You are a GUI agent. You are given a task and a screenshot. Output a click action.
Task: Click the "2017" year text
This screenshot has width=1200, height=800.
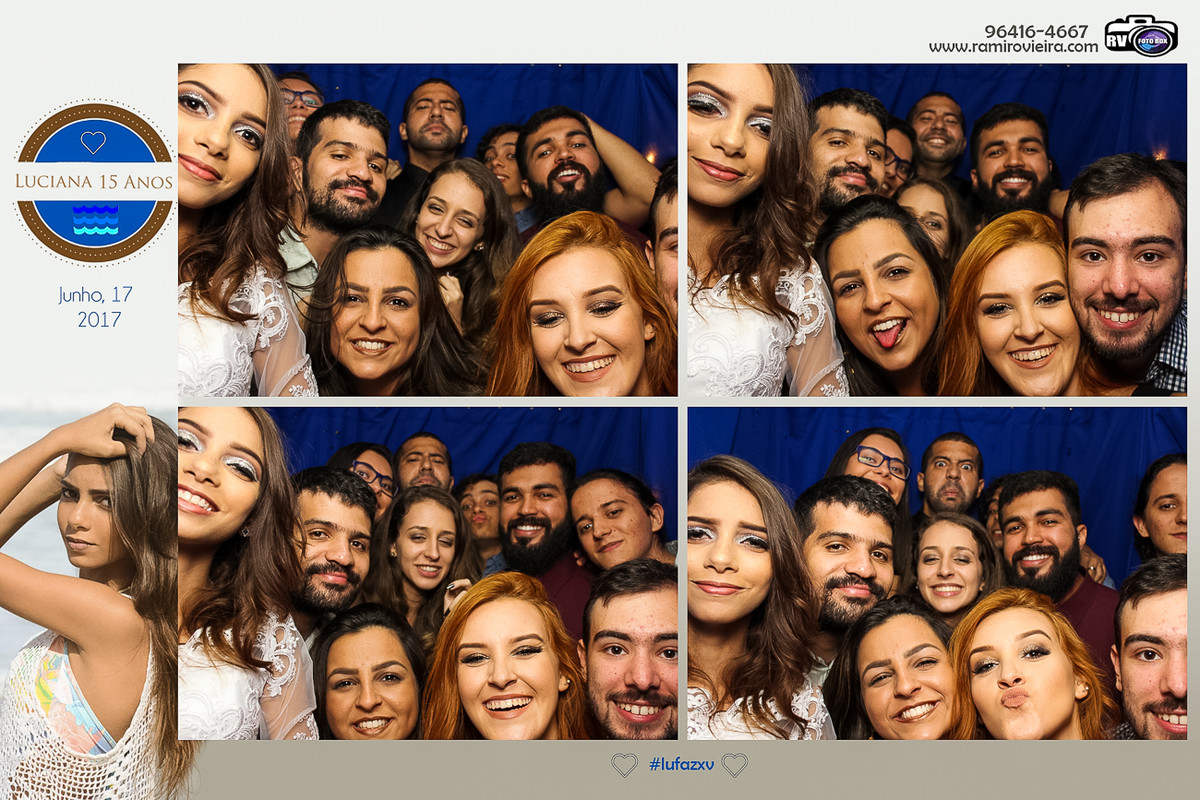(99, 320)
